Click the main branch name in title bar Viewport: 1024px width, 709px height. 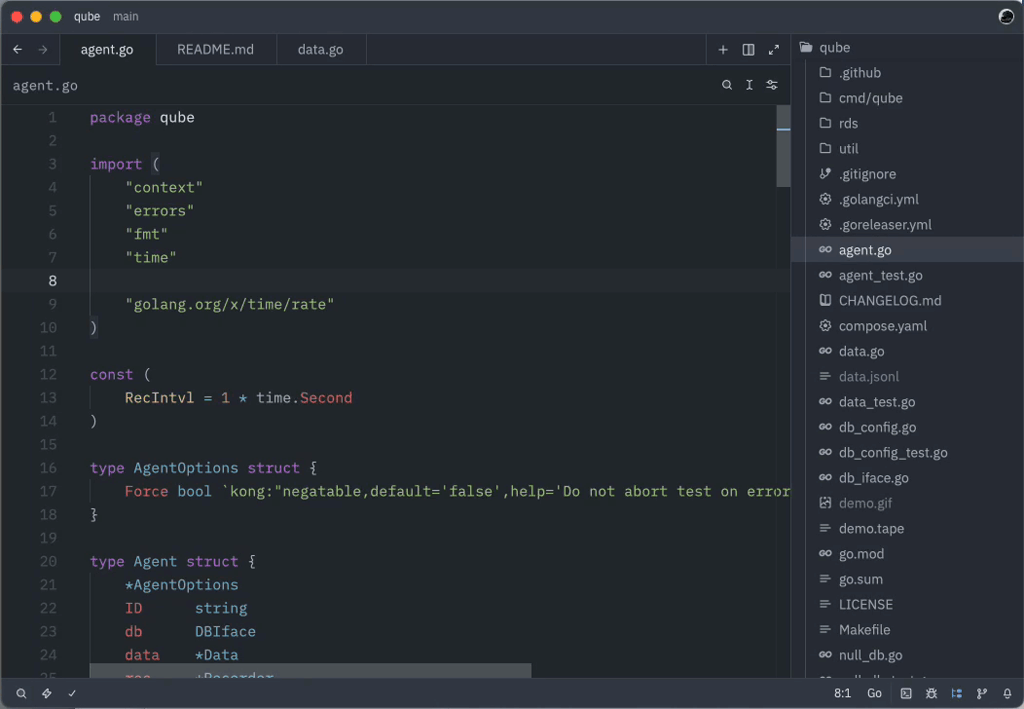click(126, 17)
